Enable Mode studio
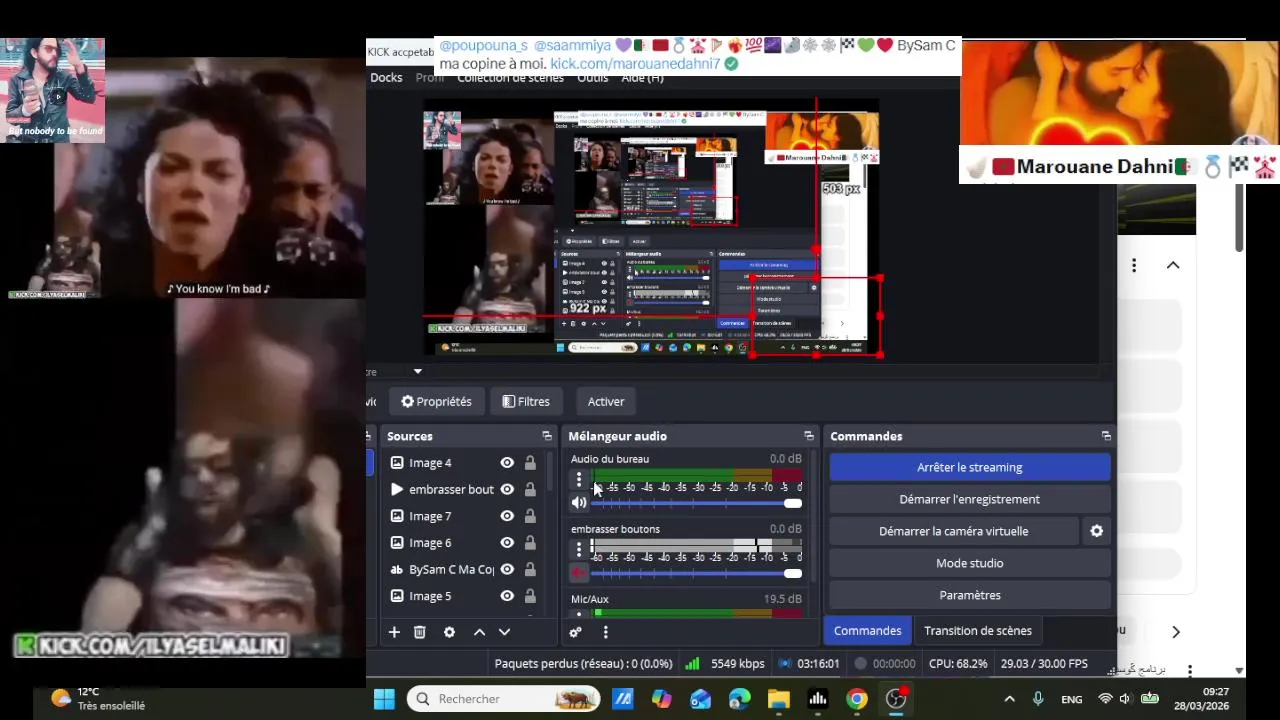1280x720 pixels. tap(970, 563)
